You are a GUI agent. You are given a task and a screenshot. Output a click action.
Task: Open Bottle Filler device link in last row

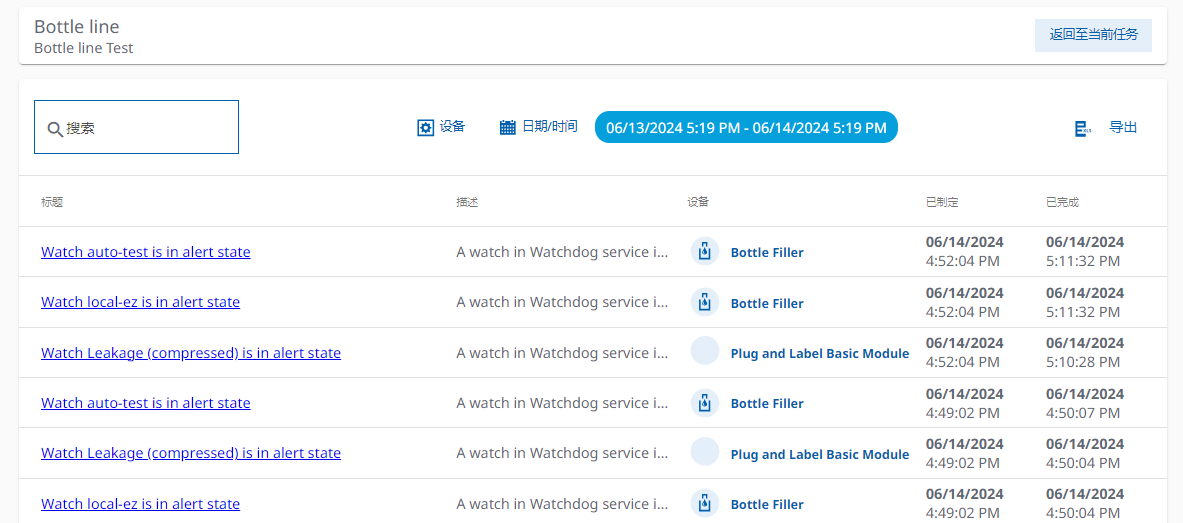coord(767,504)
